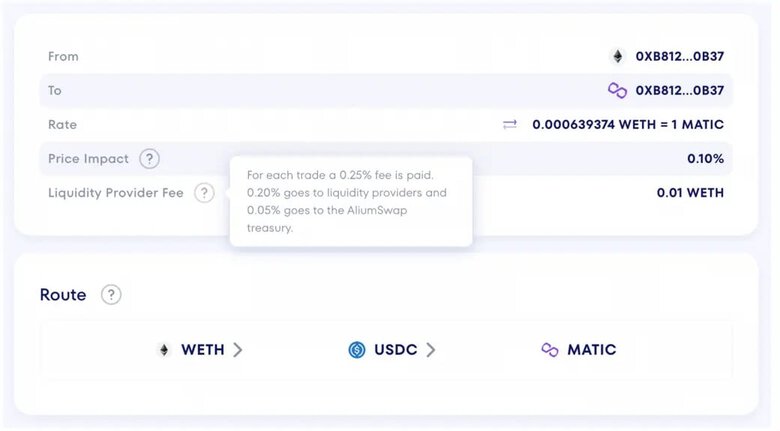The image size is (780, 431).
Task: Click the MATIC label in the route
Action: point(592,350)
